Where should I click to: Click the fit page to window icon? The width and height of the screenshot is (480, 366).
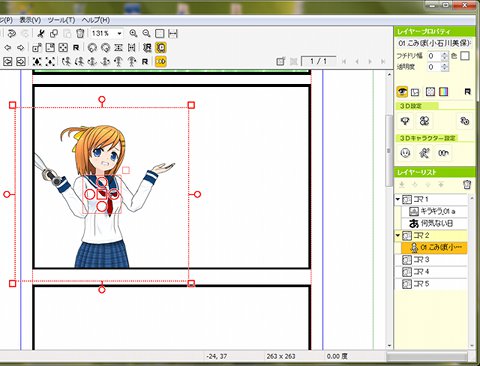click(160, 34)
